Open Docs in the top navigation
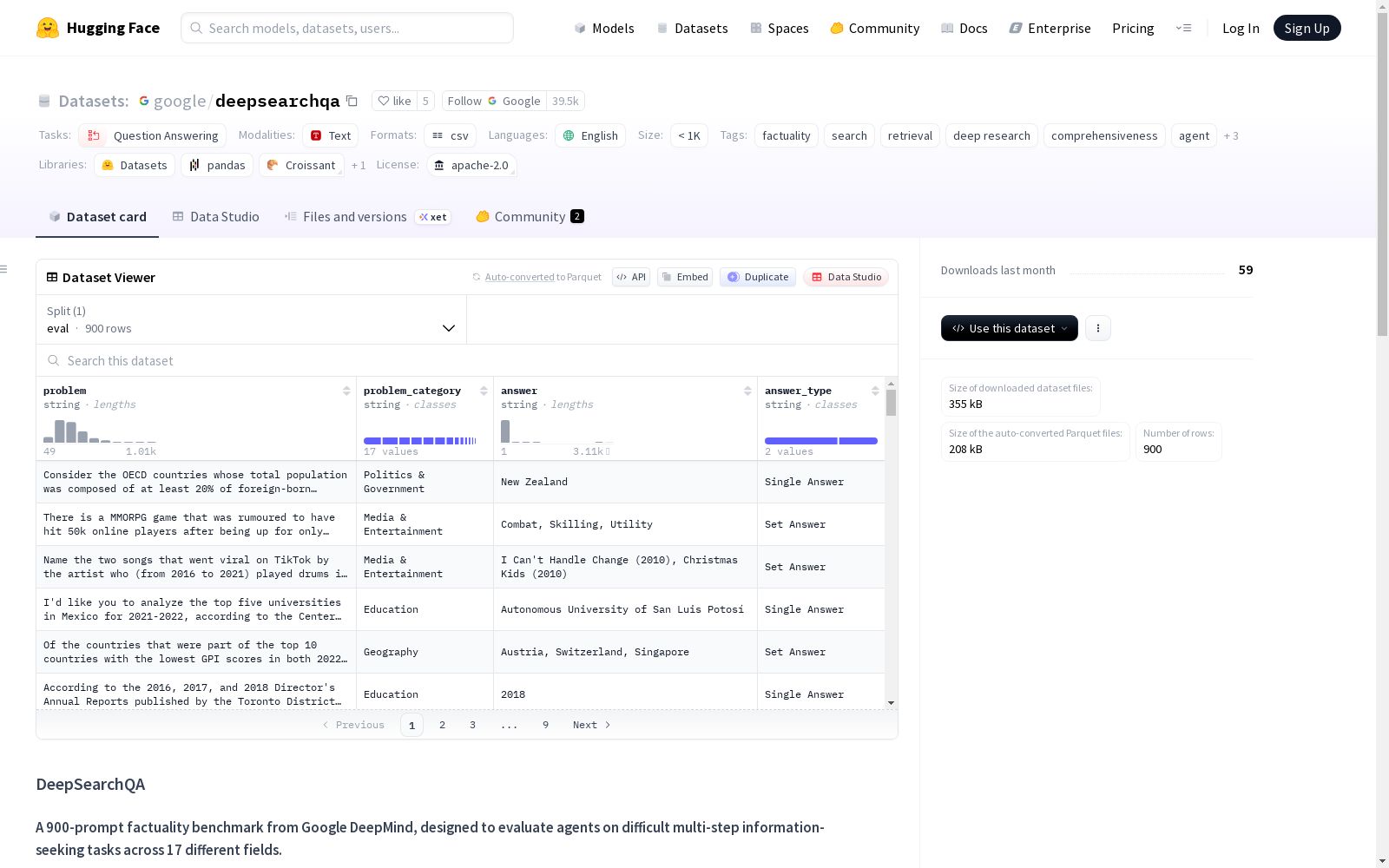The width and height of the screenshot is (1389, 868). click(964, 28)
